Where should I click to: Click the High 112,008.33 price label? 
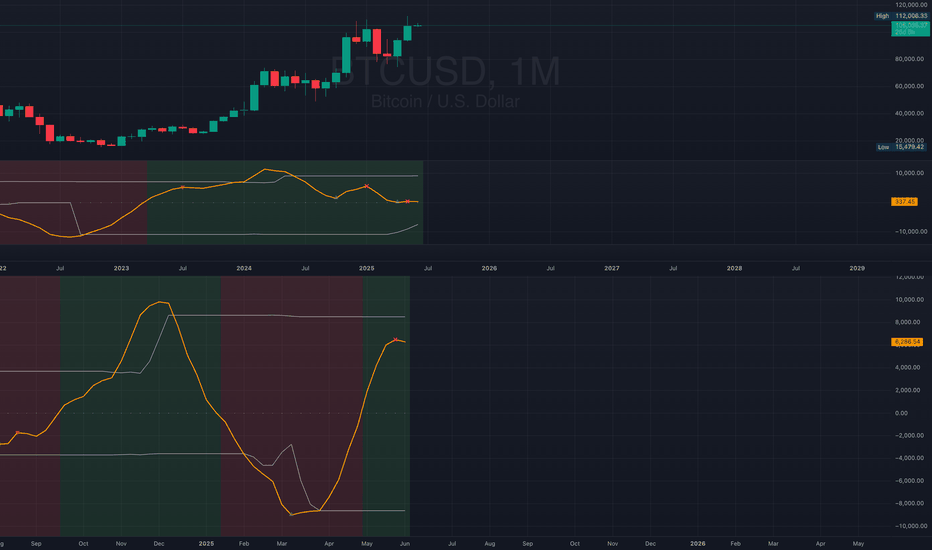[900, 16]
